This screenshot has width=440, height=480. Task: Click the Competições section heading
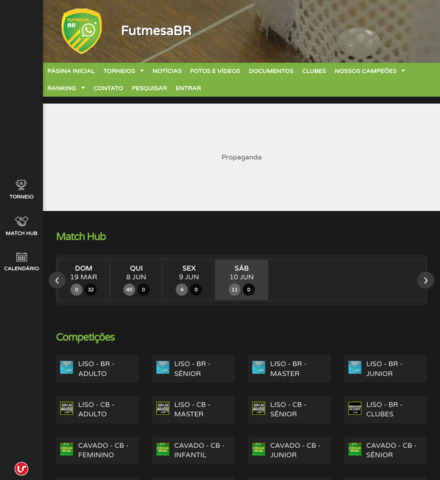pyautogui.click(x=85, y=337)
